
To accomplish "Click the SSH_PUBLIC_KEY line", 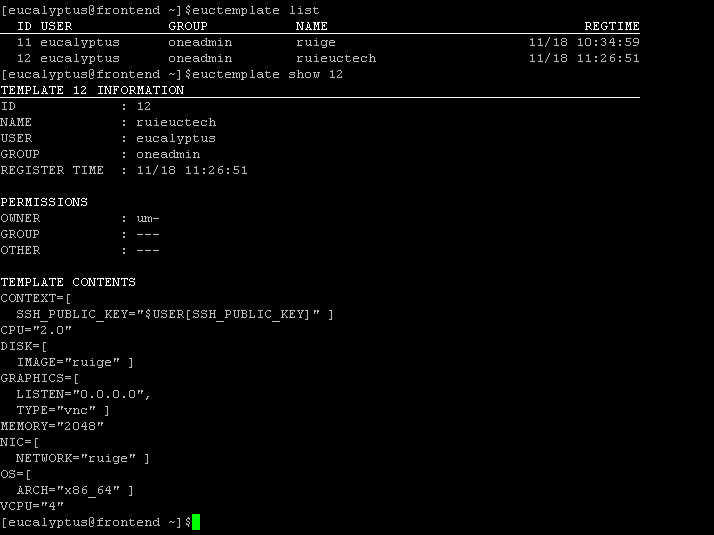I will click(175, 314).
